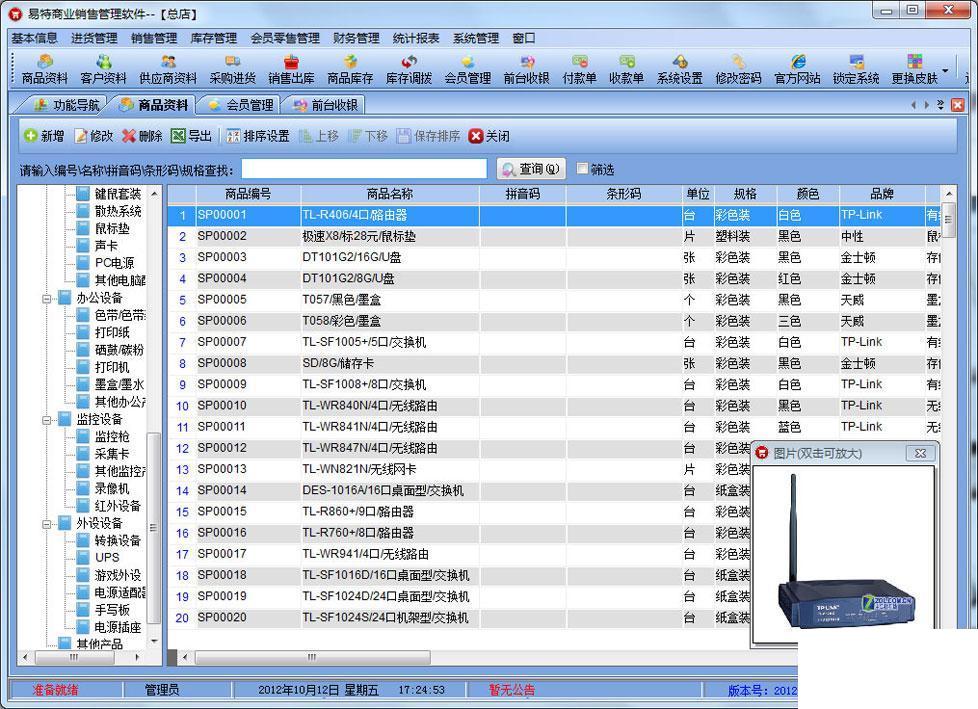Collapse the 外设设备 tree node
This screenshot has width=978, height=709.
47,524
